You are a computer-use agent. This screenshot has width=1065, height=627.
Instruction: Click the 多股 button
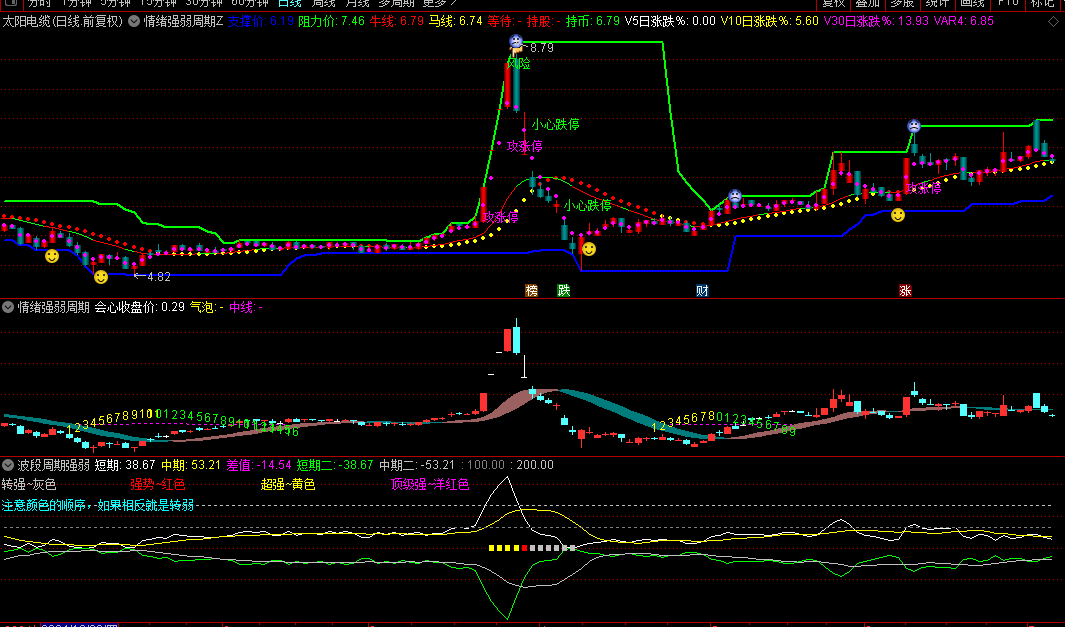(903, 3)
